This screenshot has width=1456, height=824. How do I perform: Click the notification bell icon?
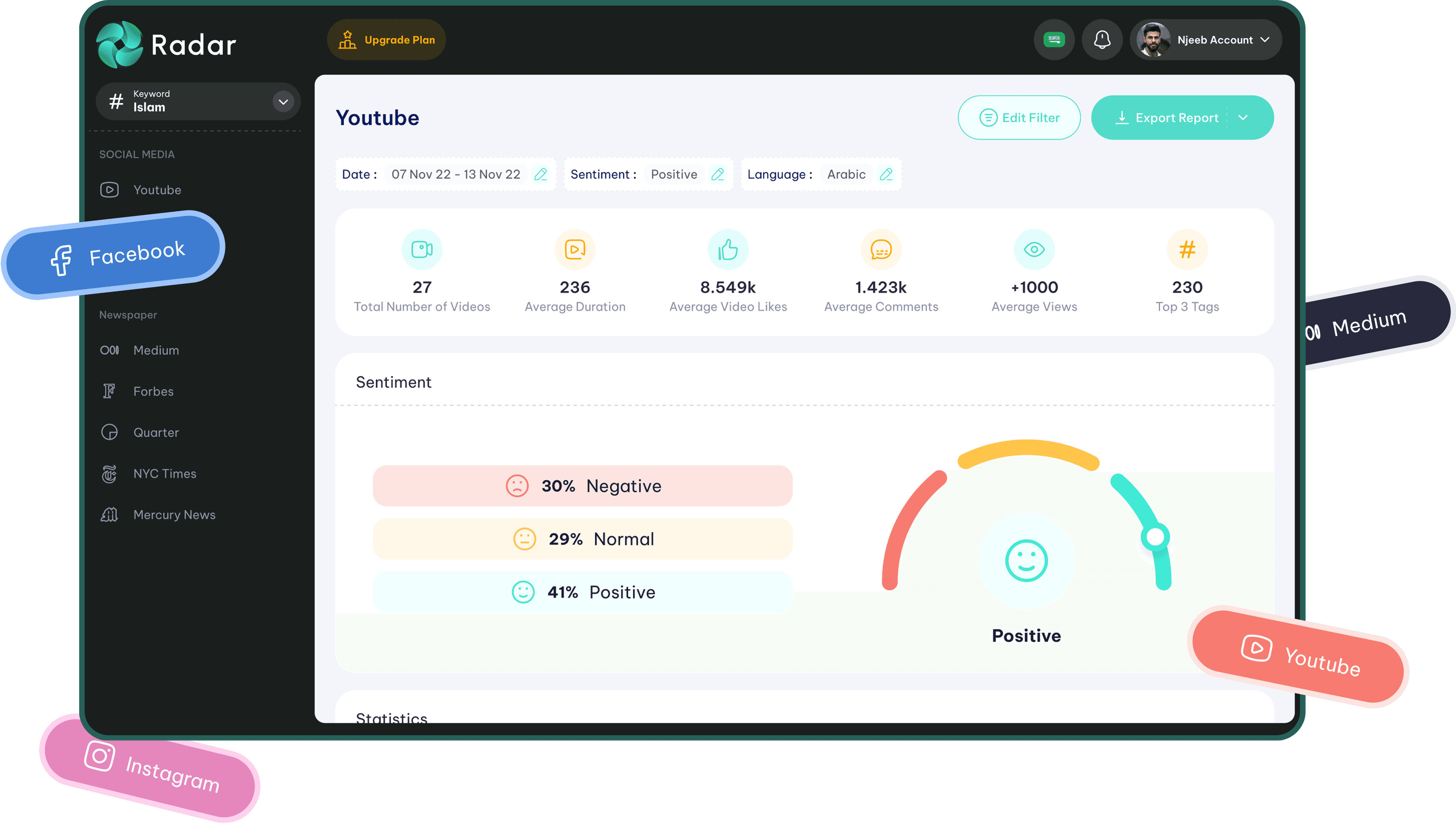[x=1102, y=40]
